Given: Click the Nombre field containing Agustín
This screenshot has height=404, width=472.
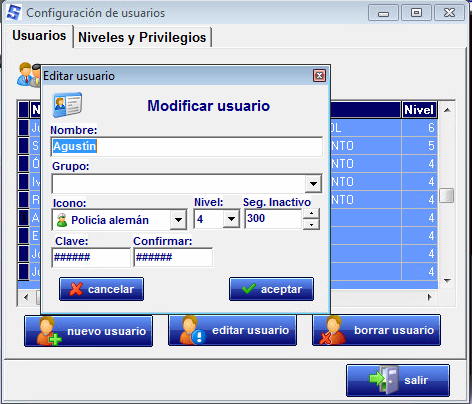Looking at the screenshot, I should [187, 146].
